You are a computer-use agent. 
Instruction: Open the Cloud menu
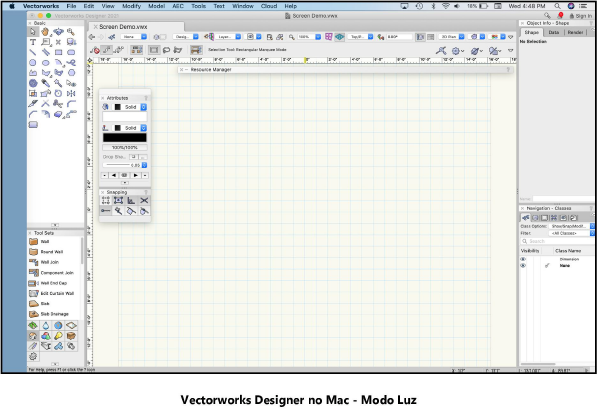pos(269,6)
